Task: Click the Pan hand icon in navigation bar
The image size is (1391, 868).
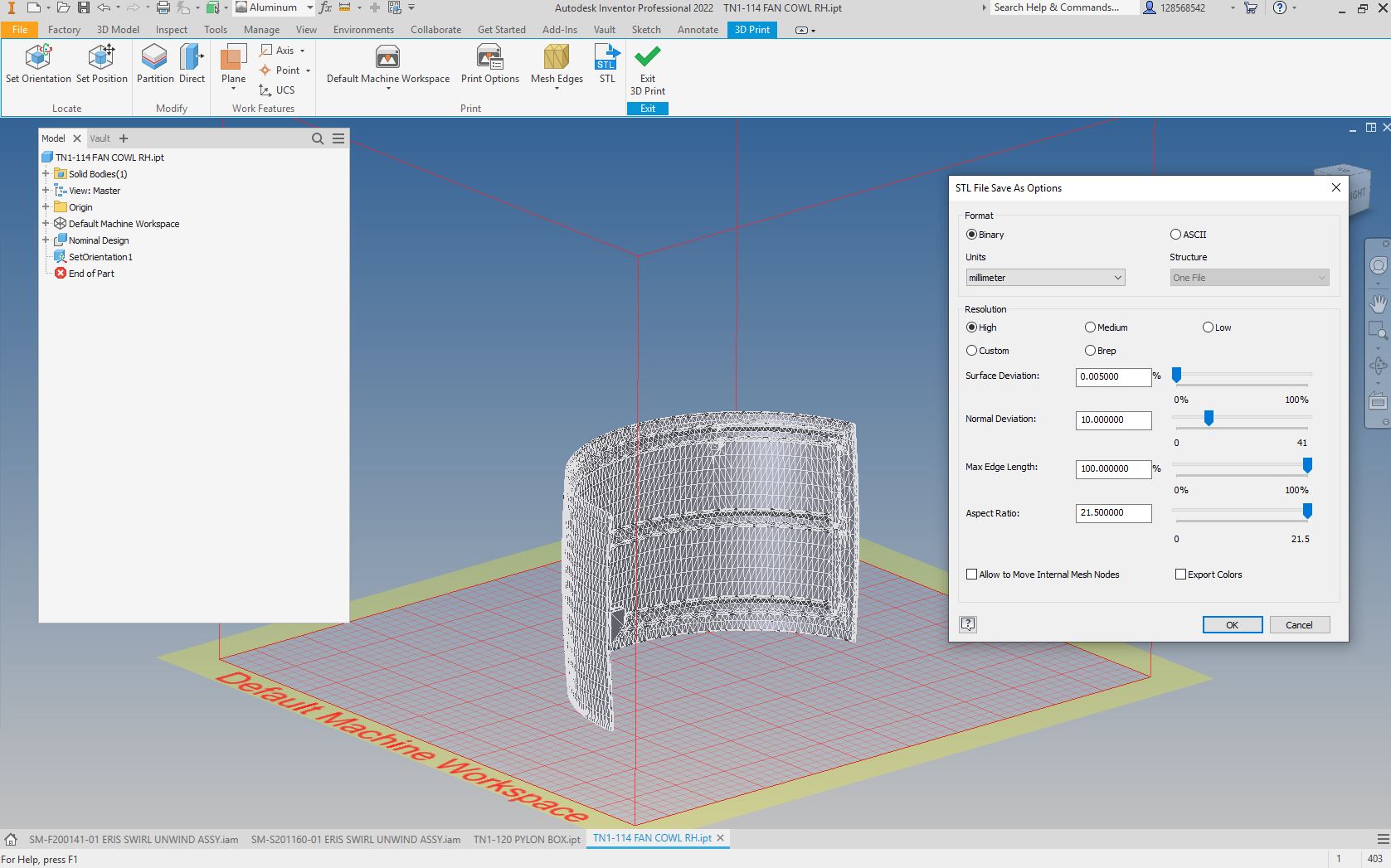Action: click(x=1378, y=303)
